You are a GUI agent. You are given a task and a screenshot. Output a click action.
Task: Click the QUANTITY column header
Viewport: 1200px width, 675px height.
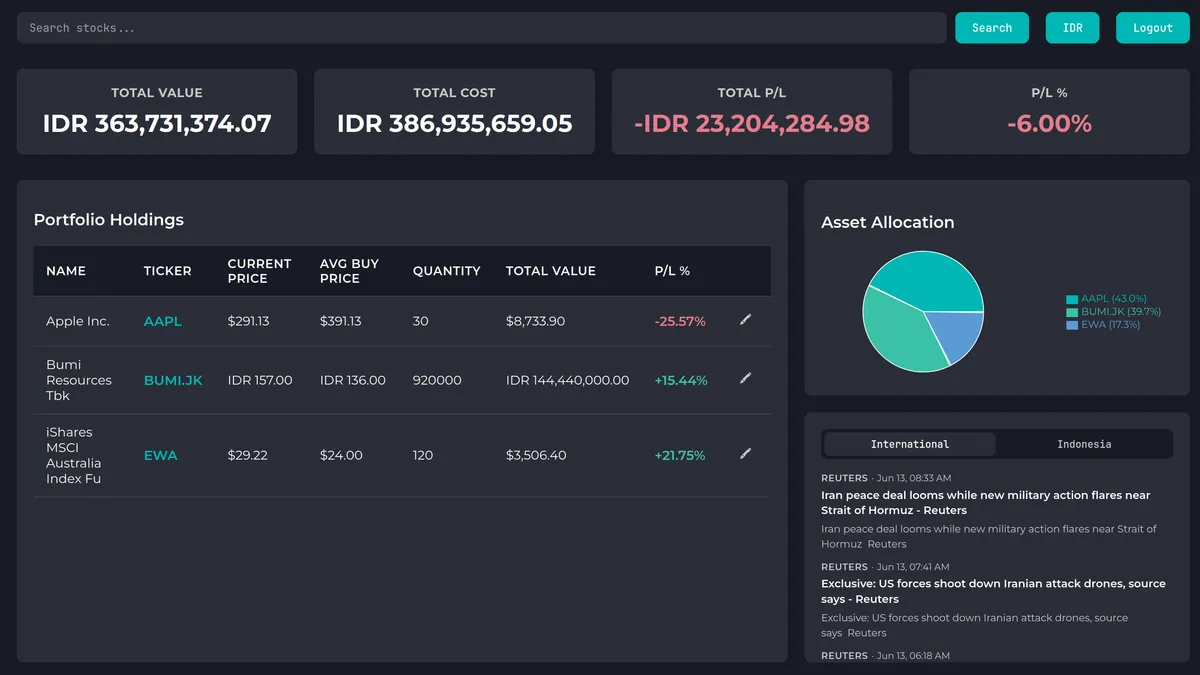[446, 271]
